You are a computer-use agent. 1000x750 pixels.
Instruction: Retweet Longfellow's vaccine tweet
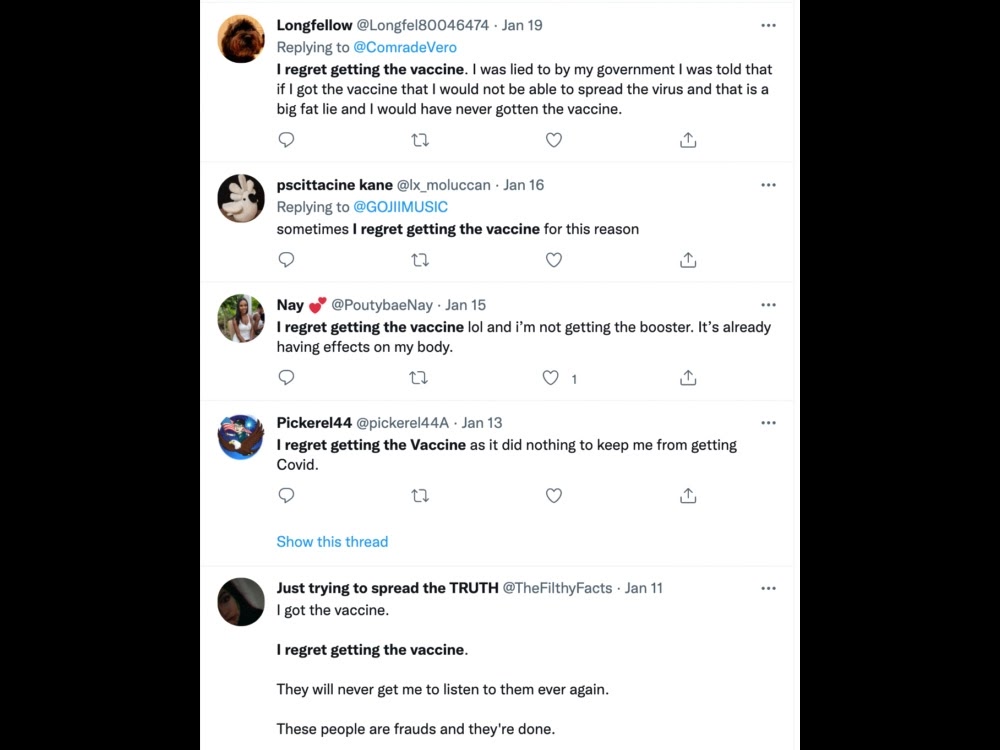pos(420,140)
